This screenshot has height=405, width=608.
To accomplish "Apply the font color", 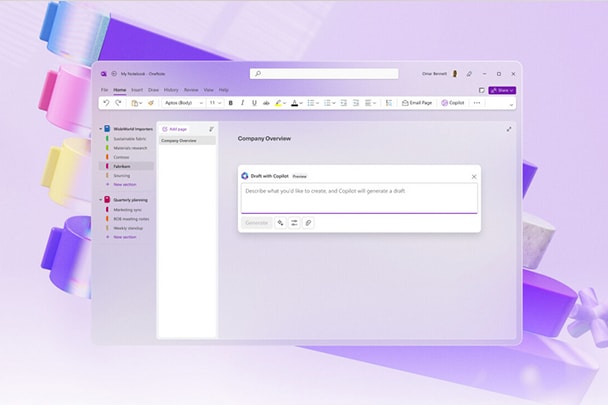I will [x=295, y=103].
